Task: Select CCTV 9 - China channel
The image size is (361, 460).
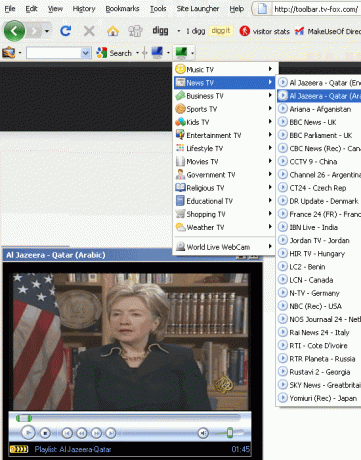Action: (x=319, y=161)
